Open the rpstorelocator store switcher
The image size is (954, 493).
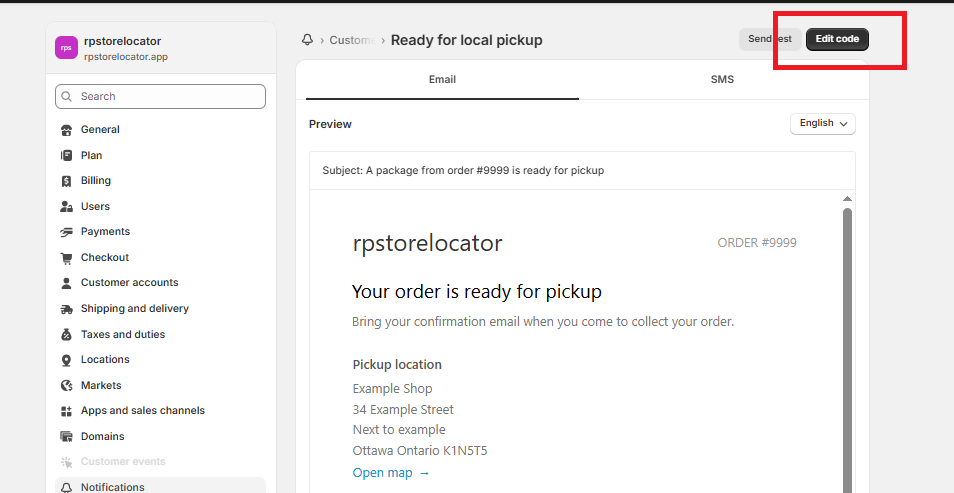coord(160,48)
